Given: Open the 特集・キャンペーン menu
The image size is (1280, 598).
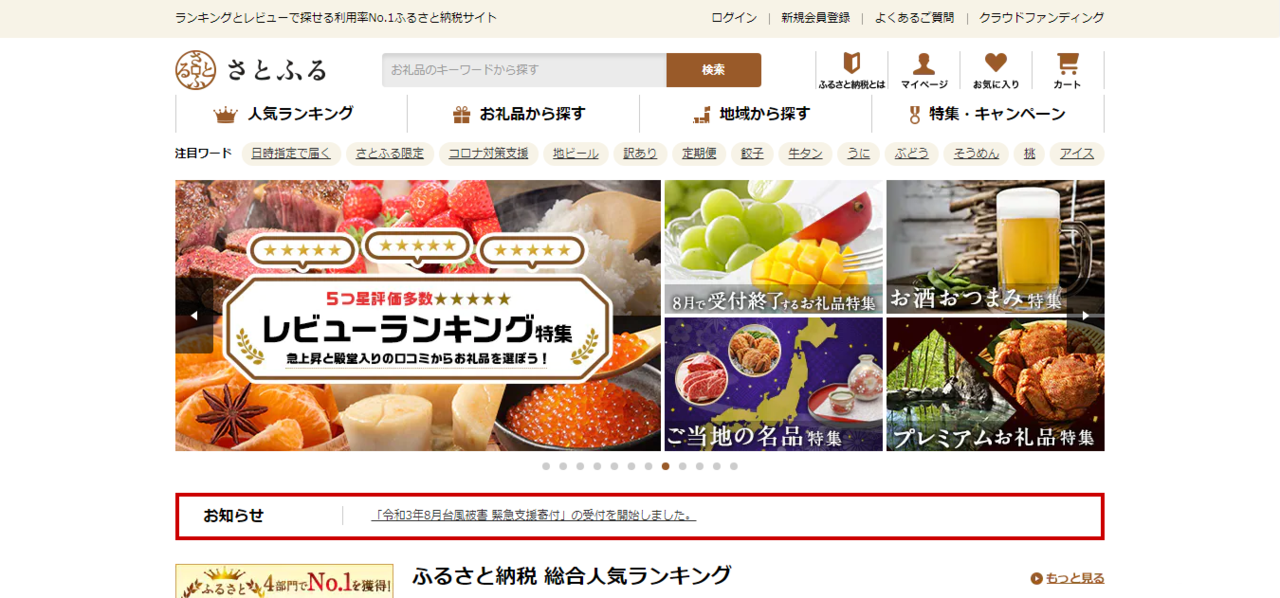Looking at the screenshot, I should pos(987,114).
